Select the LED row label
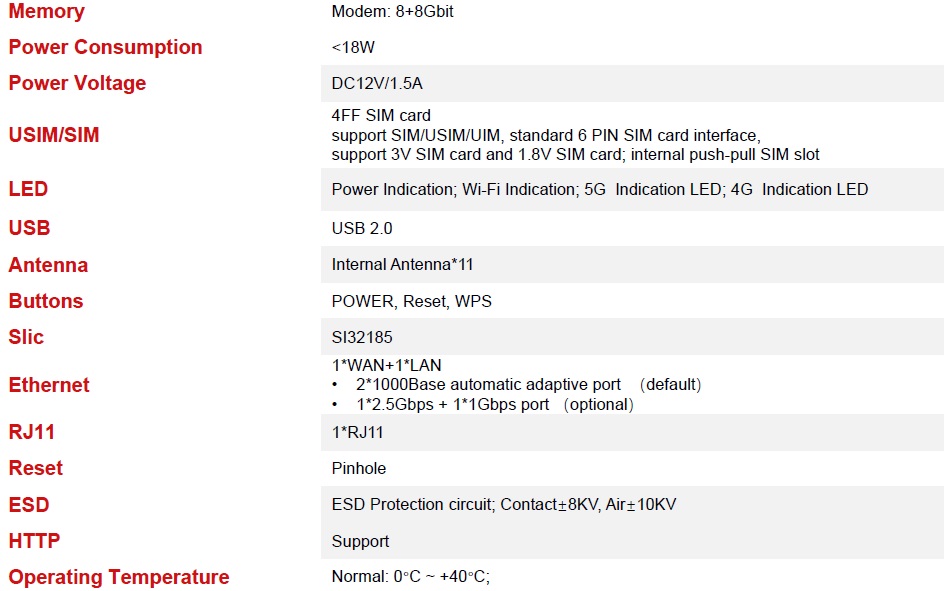The image size is (945, 591). pos(28,189)
